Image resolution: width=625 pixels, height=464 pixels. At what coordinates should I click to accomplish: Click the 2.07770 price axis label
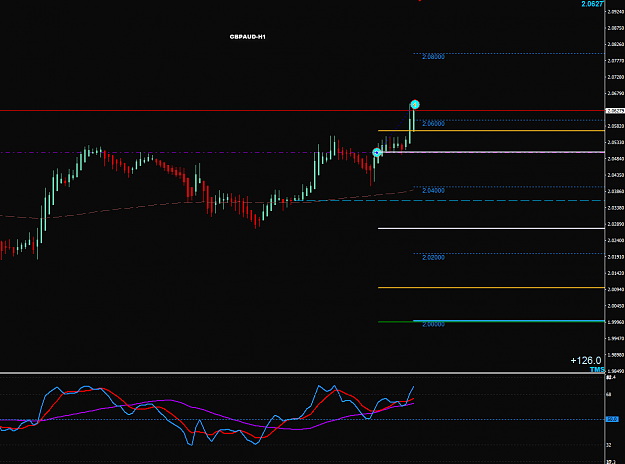click(x=615, y=61)
